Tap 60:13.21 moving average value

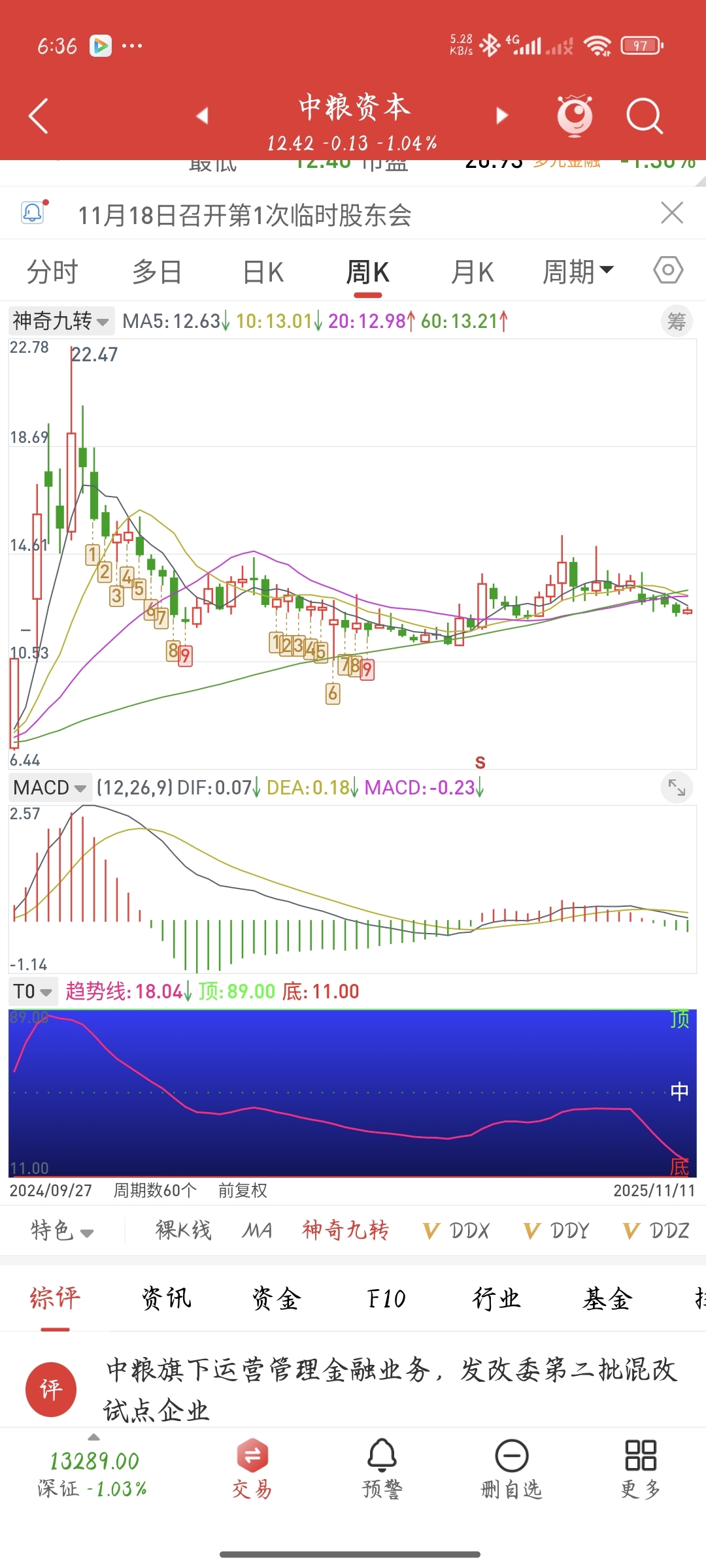tap(464, 321)
